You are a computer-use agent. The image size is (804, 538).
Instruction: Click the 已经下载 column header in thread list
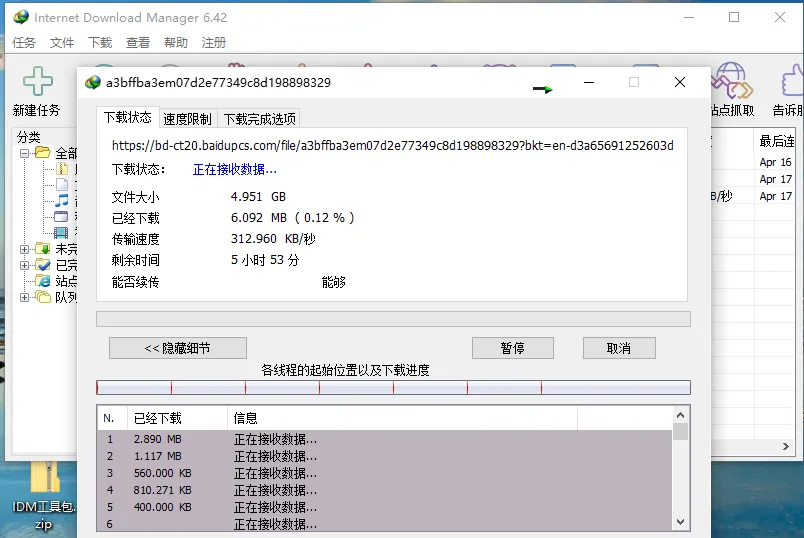click(177, 419)
